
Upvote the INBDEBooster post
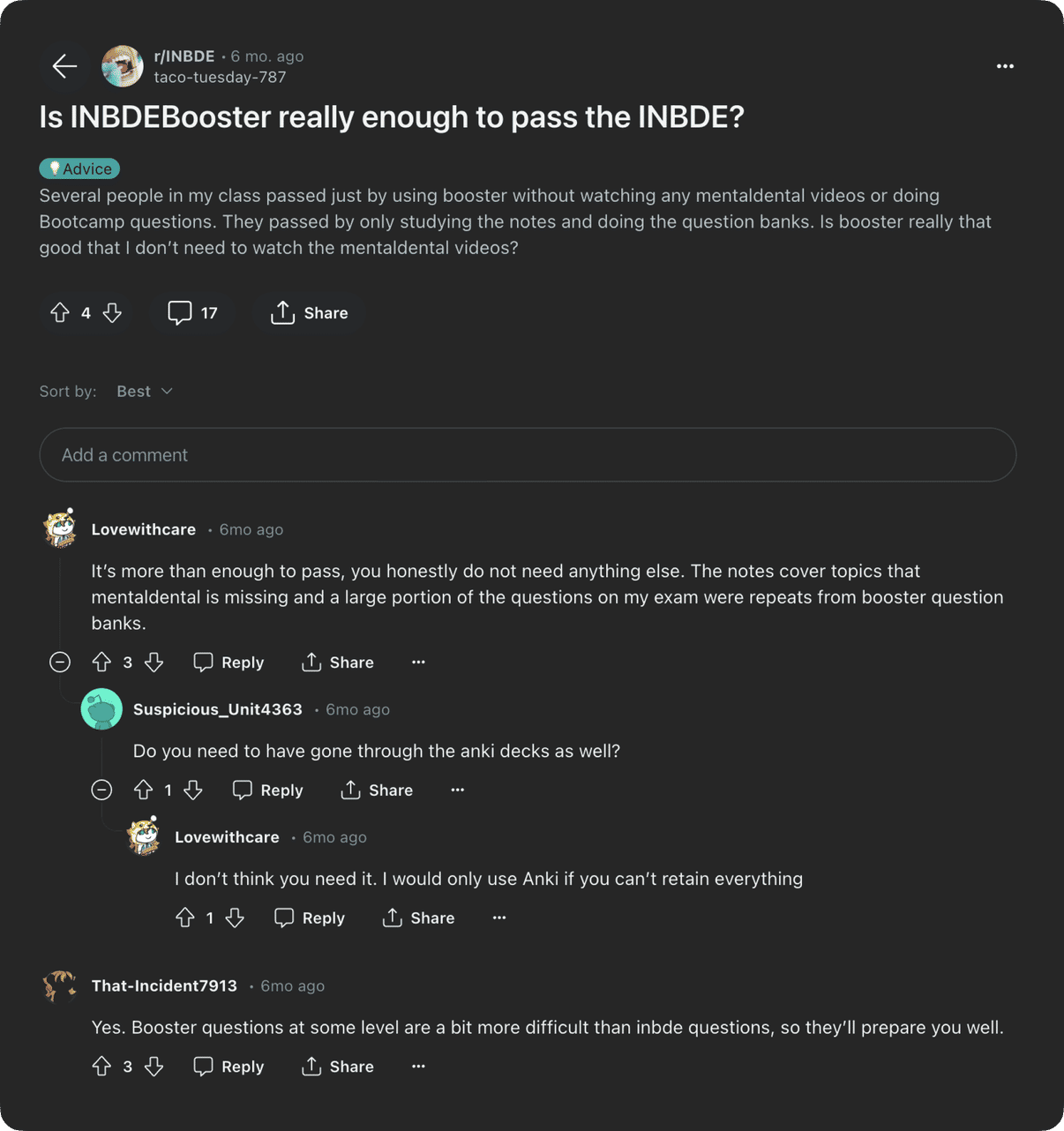tap(60, 312)
